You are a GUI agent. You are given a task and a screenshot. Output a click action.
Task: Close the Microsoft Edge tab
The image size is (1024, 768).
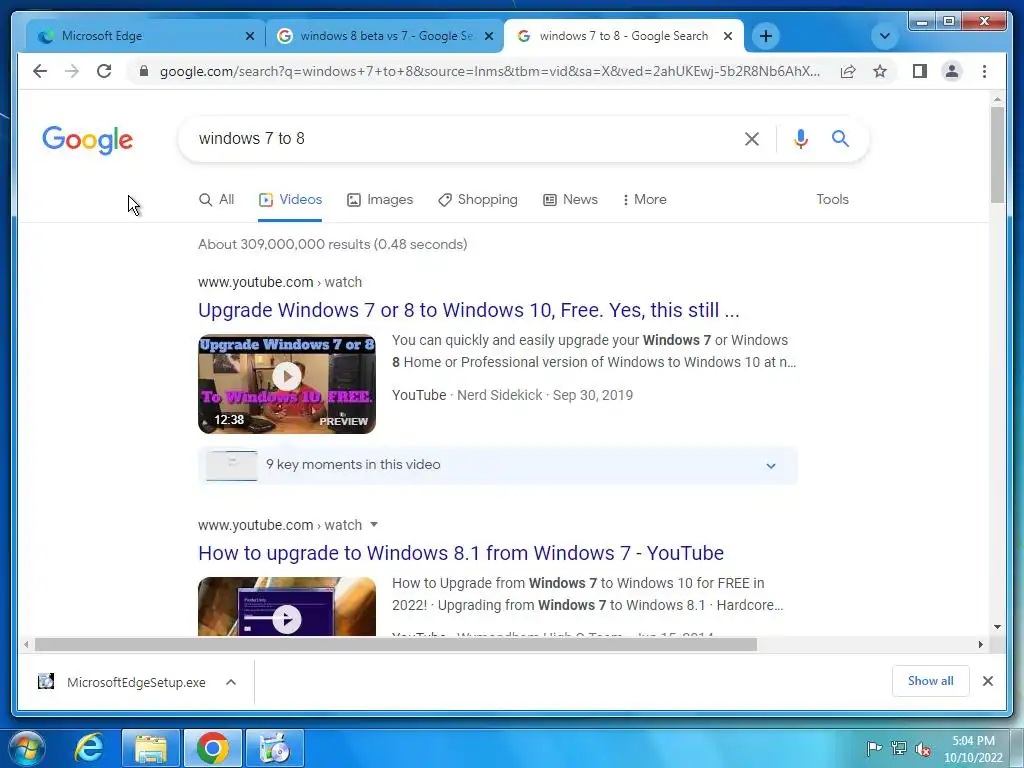249,36
